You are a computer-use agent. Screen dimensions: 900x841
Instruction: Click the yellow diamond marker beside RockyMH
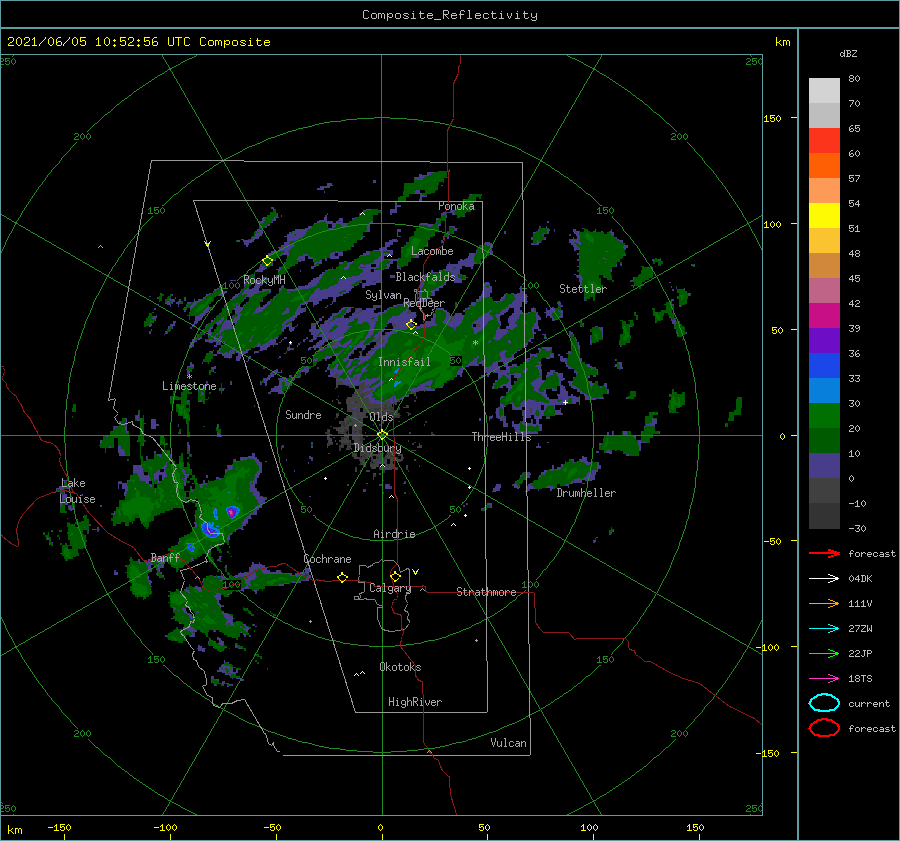click(267, 261)
